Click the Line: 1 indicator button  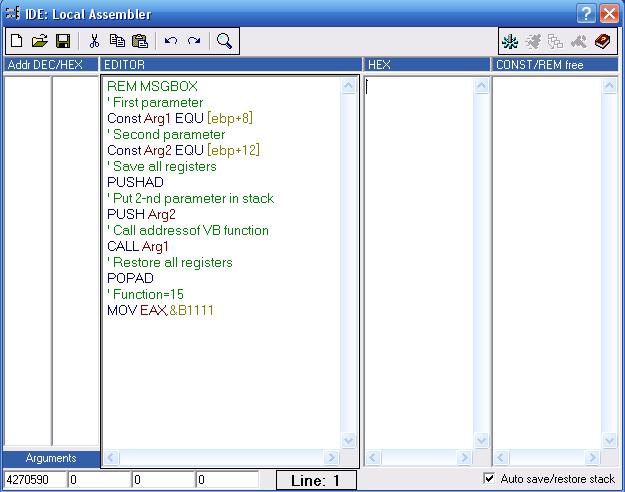tap(316, 480)
